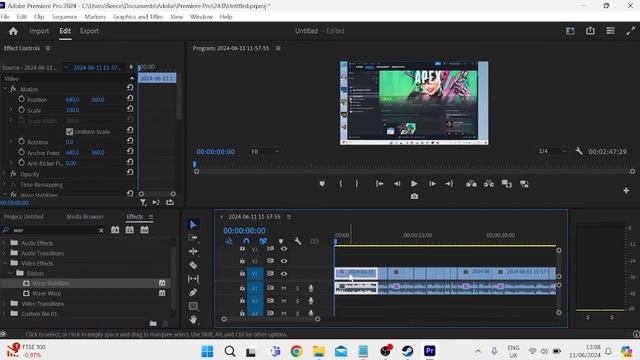Open the source clip dropdown arrow

pyautogui.click(x=66, y=67)
